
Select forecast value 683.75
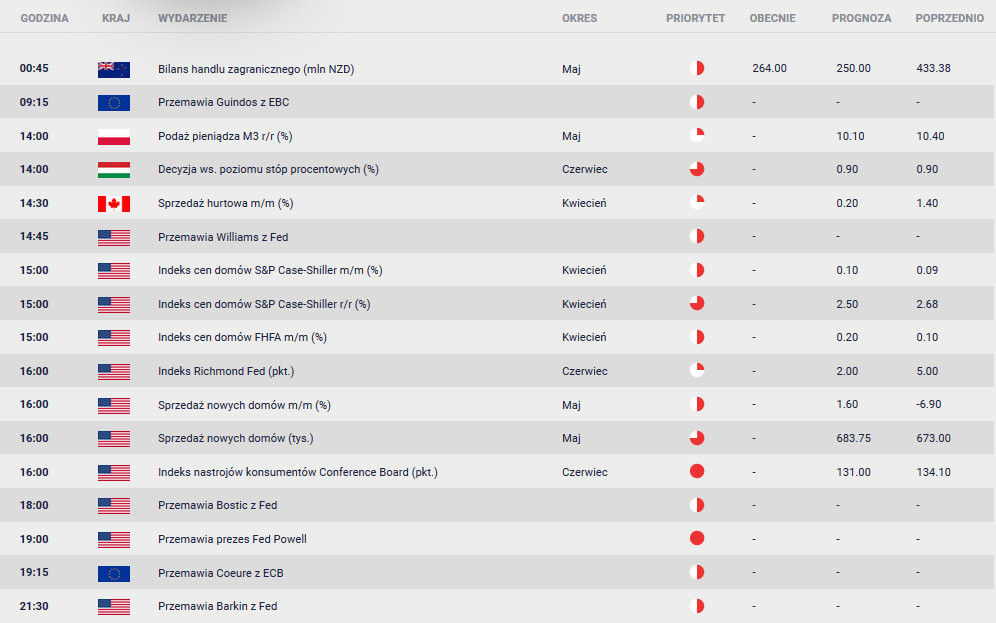click(x=853, y=438)
